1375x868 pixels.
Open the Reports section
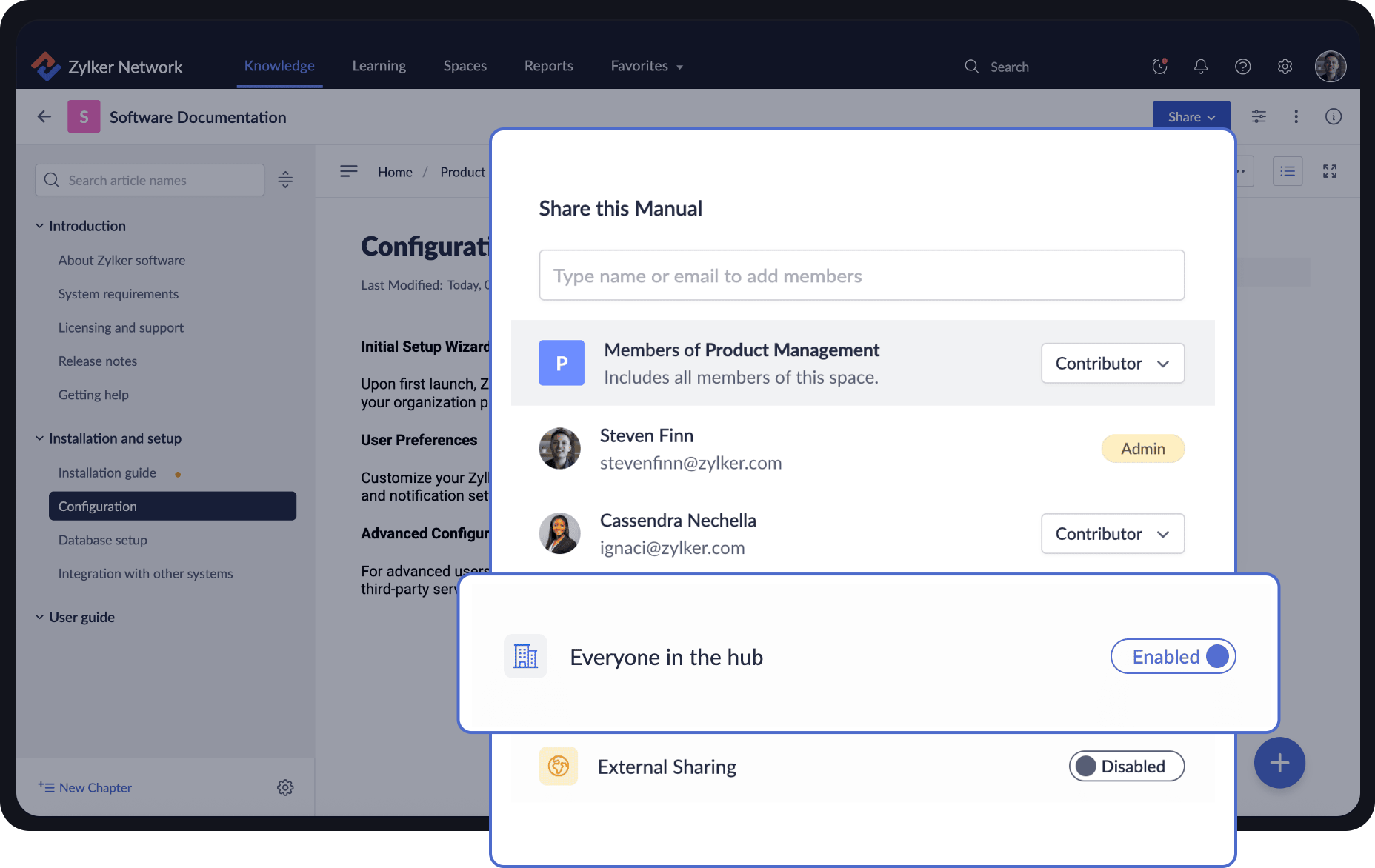point(548,65)
